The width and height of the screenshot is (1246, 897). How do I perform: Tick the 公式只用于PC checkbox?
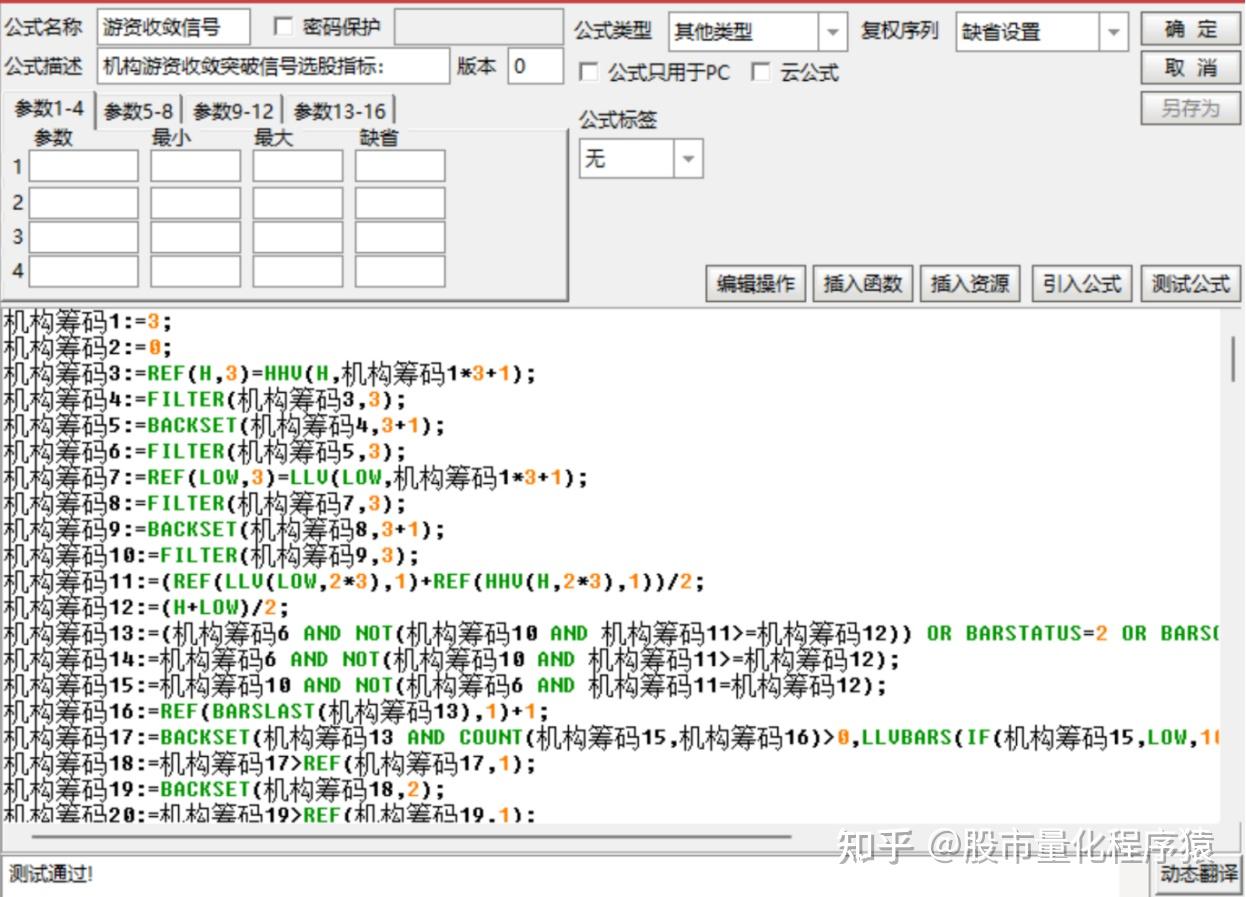(x=589, y=72)
